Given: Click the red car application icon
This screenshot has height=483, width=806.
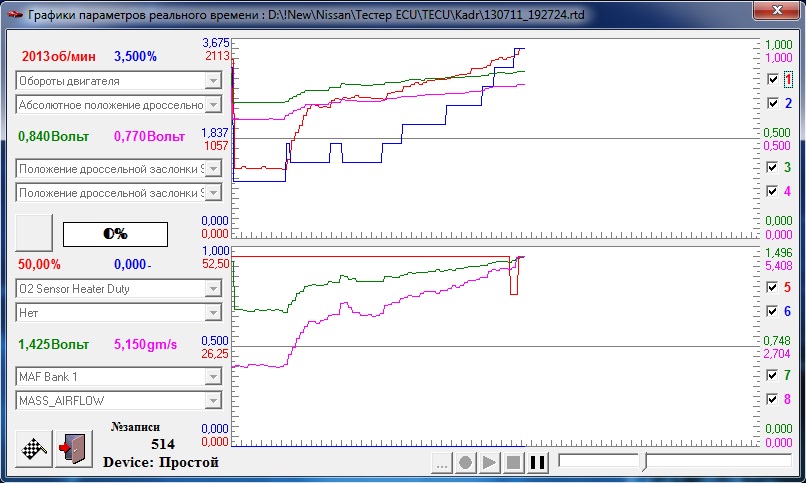Looking at the screenshot, I should pos(15,14).
